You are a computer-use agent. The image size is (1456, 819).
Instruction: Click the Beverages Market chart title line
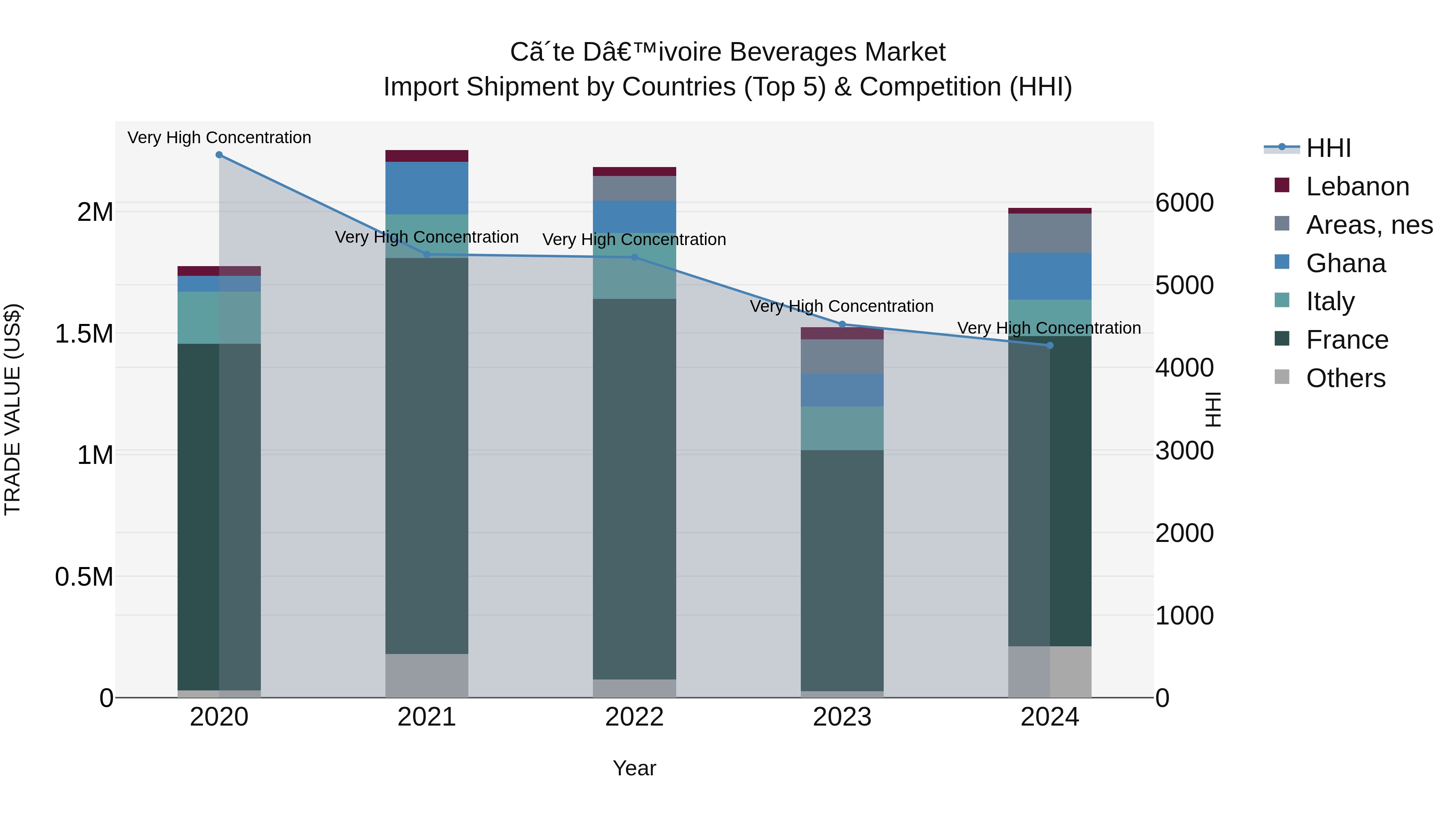pyautogui.click(x=728, y=52)
